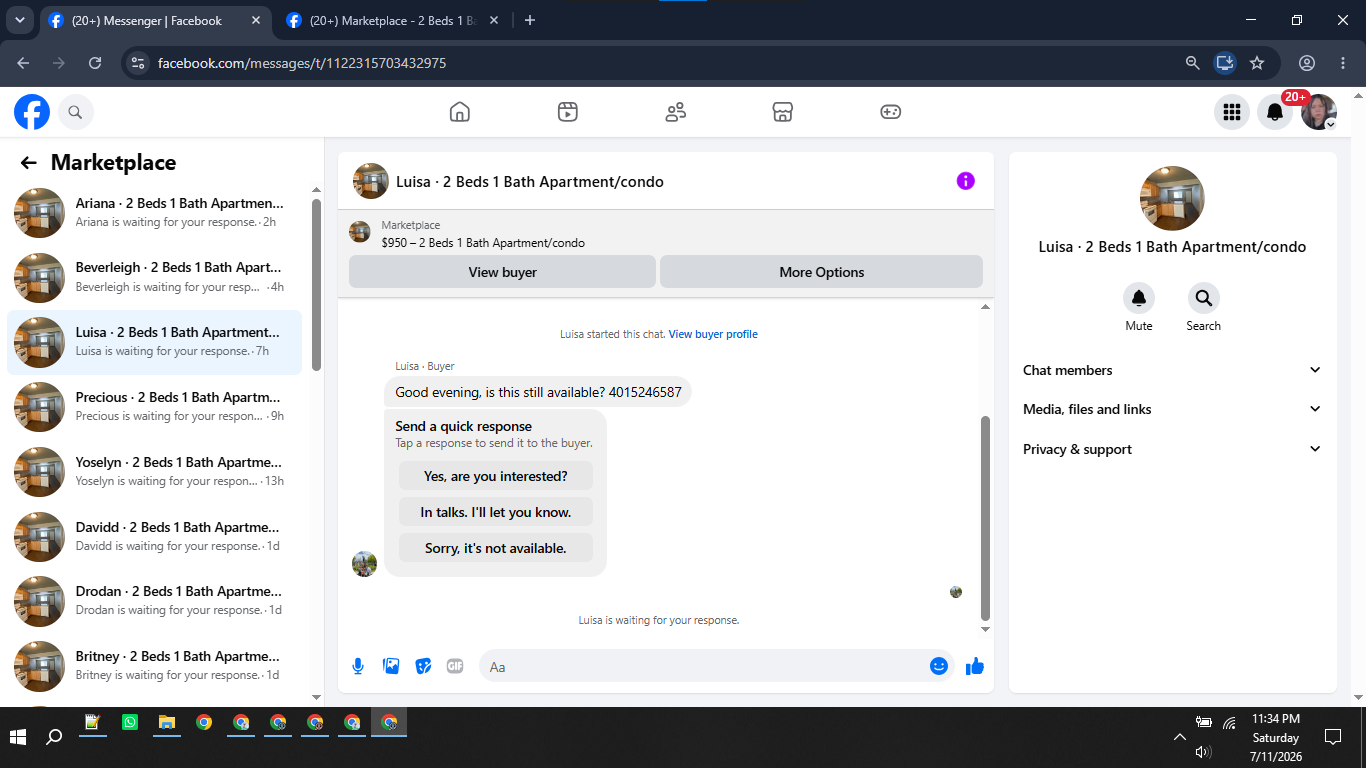This screenshot has width=1366, height=768.
Task: Attach a photo with the image icon
Action: click(x=391, y=666)
